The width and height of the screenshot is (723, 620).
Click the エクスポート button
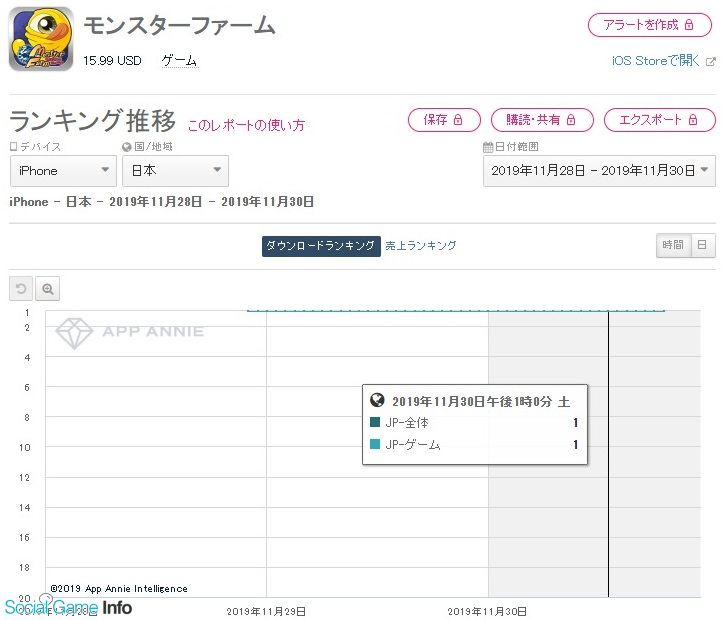click(659, 120)
